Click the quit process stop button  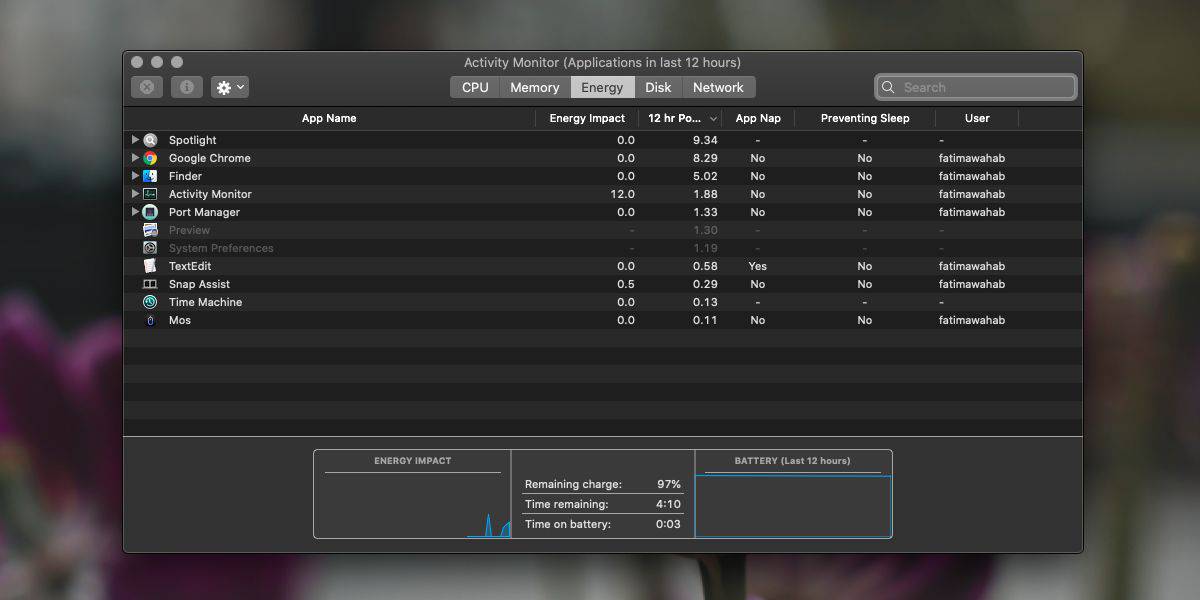147,87
